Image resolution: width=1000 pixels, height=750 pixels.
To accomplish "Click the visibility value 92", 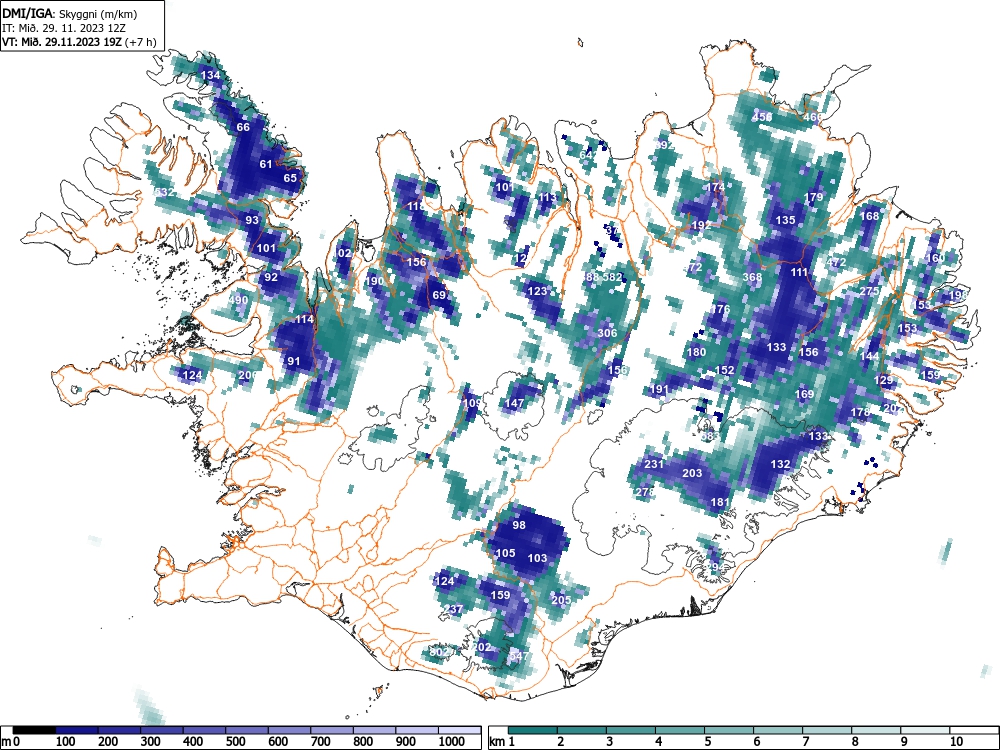I will [271, 277].
